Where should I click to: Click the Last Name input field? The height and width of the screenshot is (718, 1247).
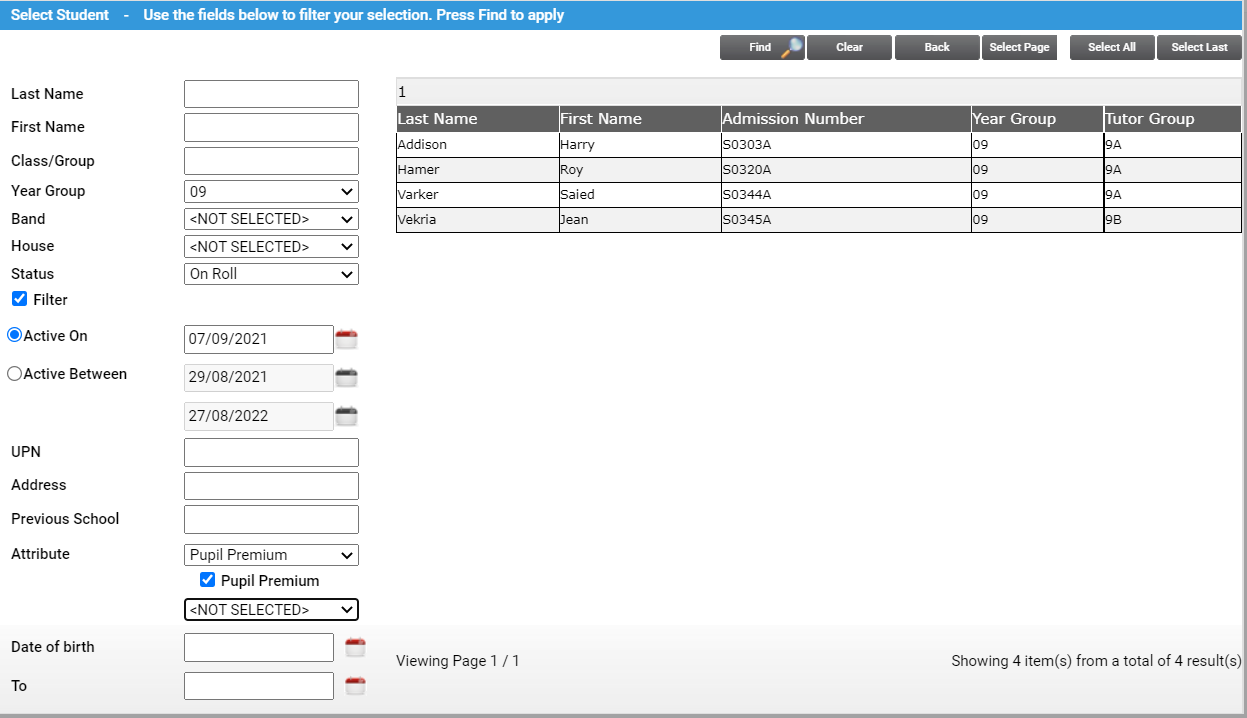(x=270, y=93)
